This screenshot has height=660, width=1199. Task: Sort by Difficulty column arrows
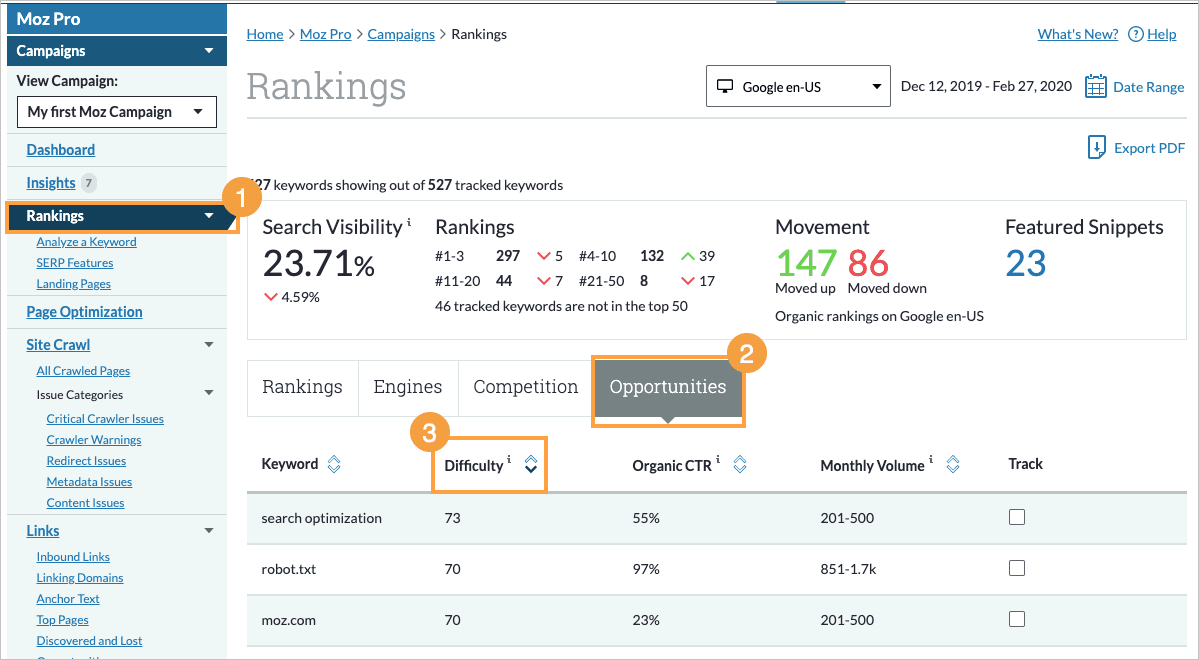point(531,464)
